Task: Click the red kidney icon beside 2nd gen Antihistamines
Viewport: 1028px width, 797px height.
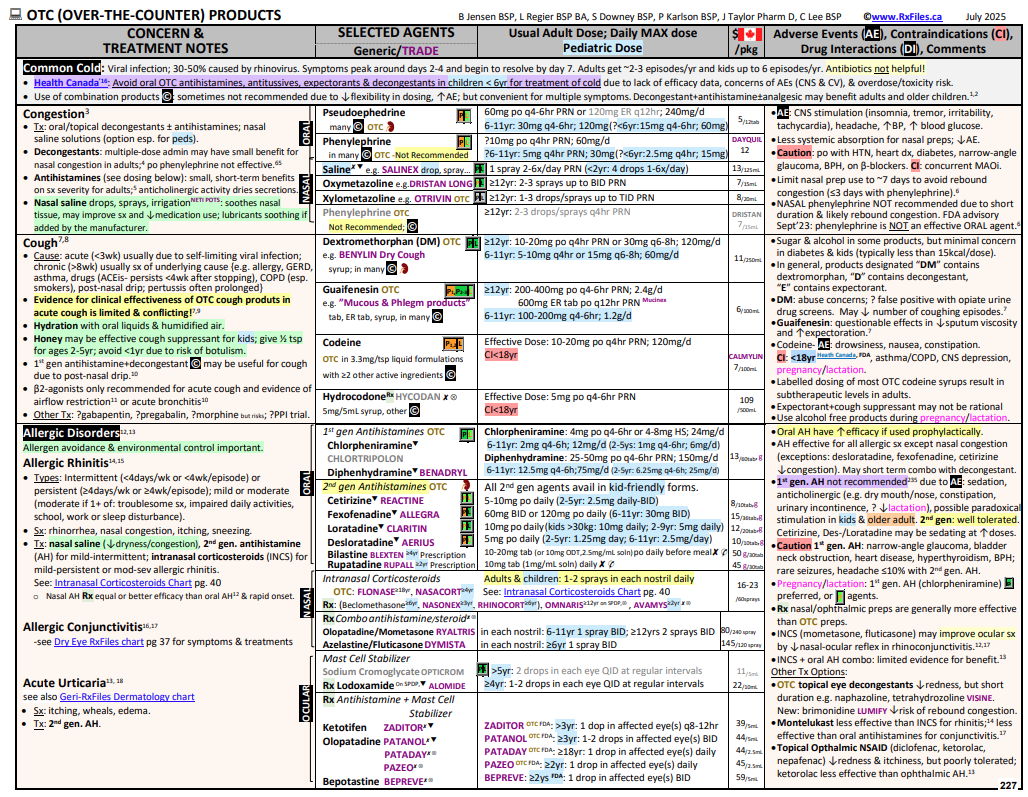Action: [467, 486]
